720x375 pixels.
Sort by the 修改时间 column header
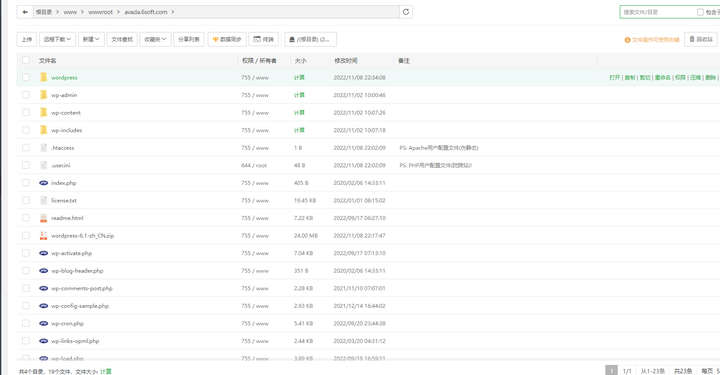[x=346, y=61]
